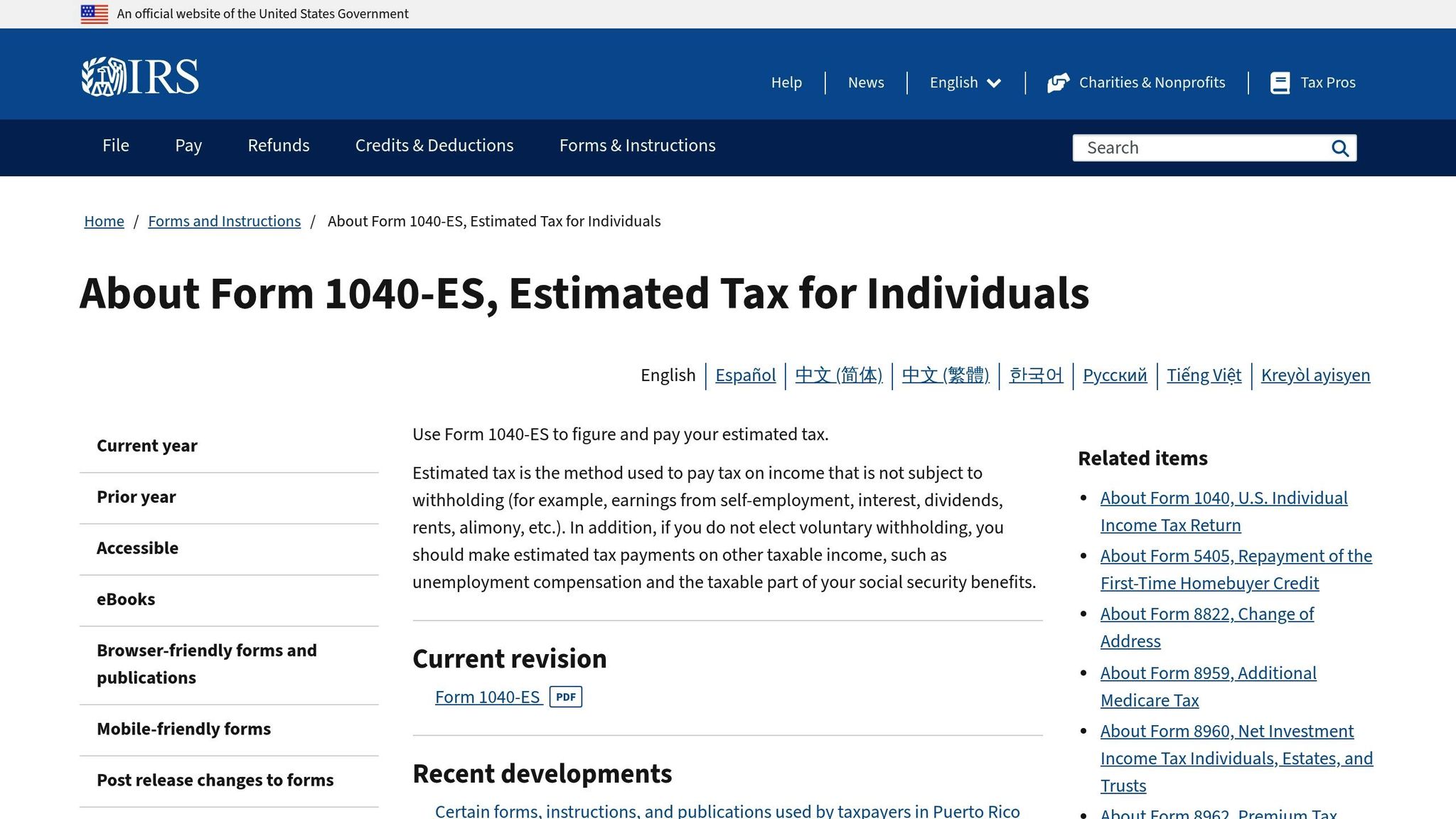Click the Home breadcrumb link
1456x819 pixels.
[x=104, y=221]
